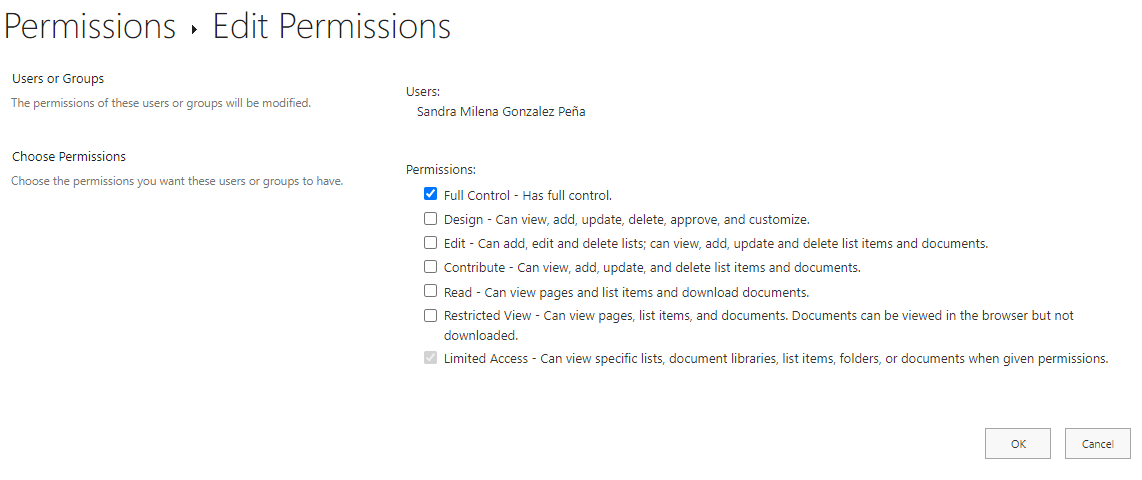The image size is (1142, 480).
Task: Tick the Edit permission checkbox
Action: pyautogui.click(x=430, y=243)
